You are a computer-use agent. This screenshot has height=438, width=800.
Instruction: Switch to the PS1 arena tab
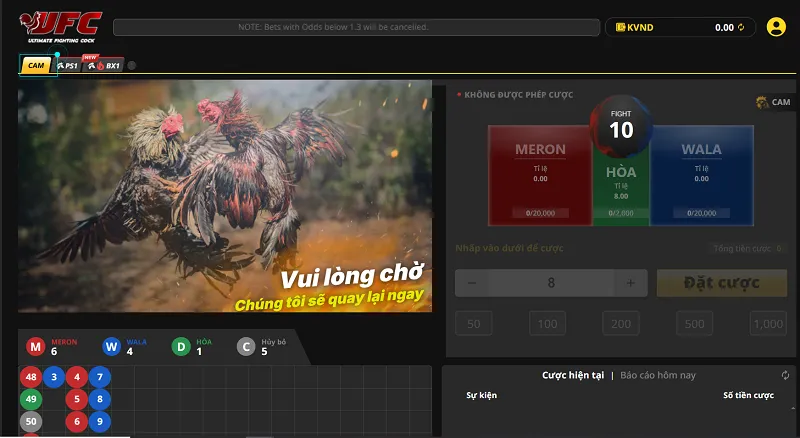coord(68,65)
